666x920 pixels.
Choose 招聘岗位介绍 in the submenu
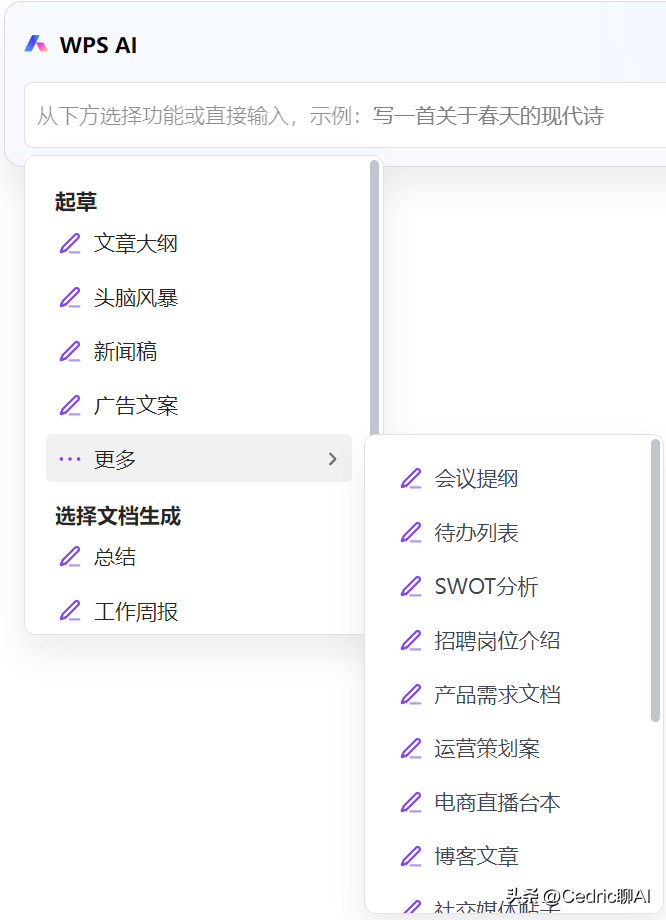[x=497, y=641]
